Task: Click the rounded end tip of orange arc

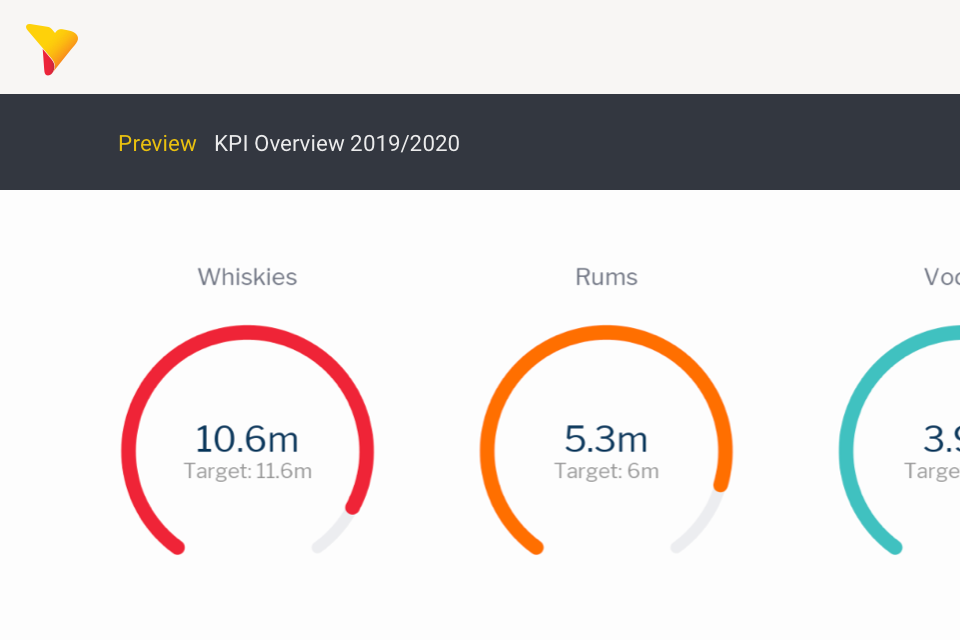Action: pyautogui.click(x=719, y=485)
